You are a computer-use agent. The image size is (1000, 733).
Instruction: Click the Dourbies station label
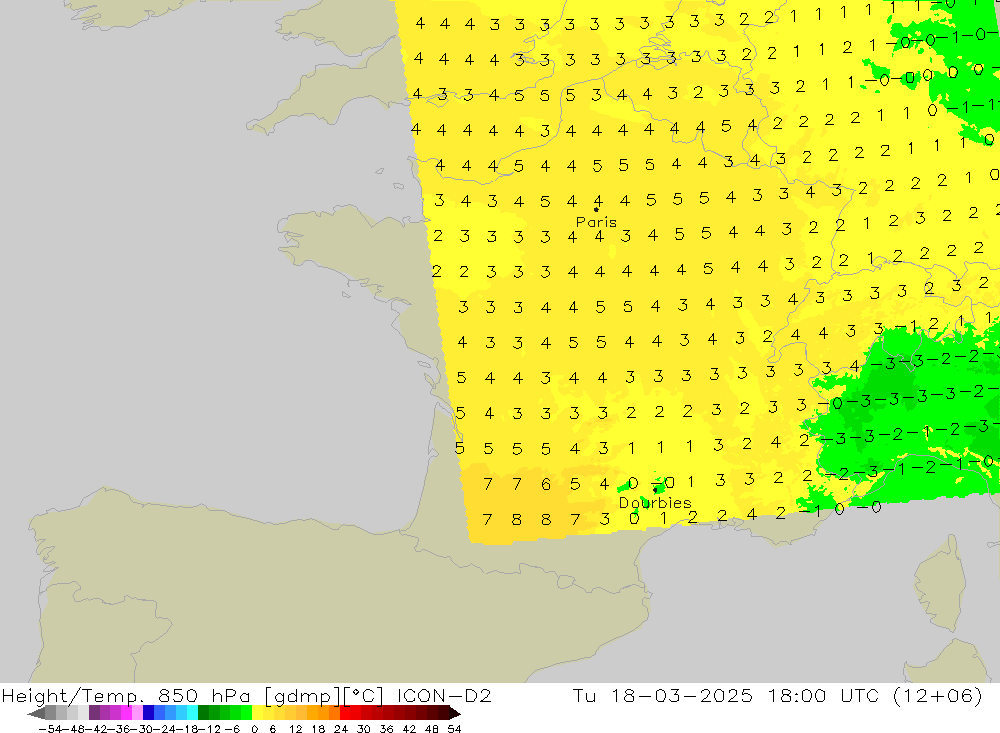pyautogui.click(x=655, y=503)
